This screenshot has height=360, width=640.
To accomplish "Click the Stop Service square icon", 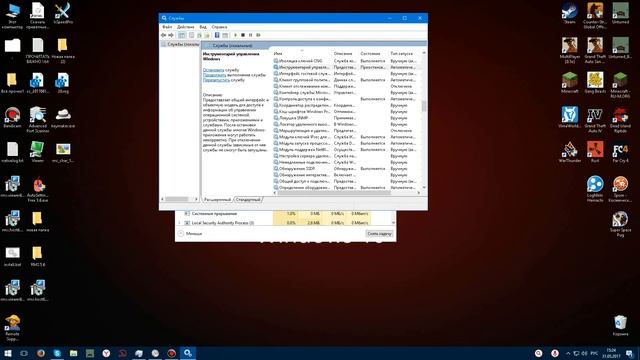I will (x=243, y=35).
